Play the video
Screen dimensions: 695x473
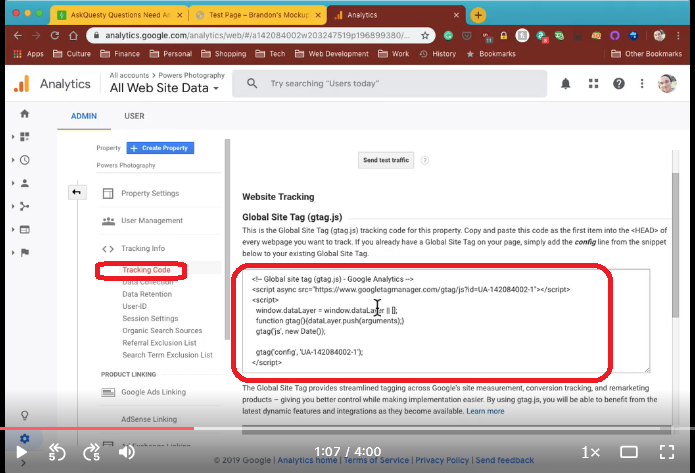pyautogui.click(x=21, y=452)
